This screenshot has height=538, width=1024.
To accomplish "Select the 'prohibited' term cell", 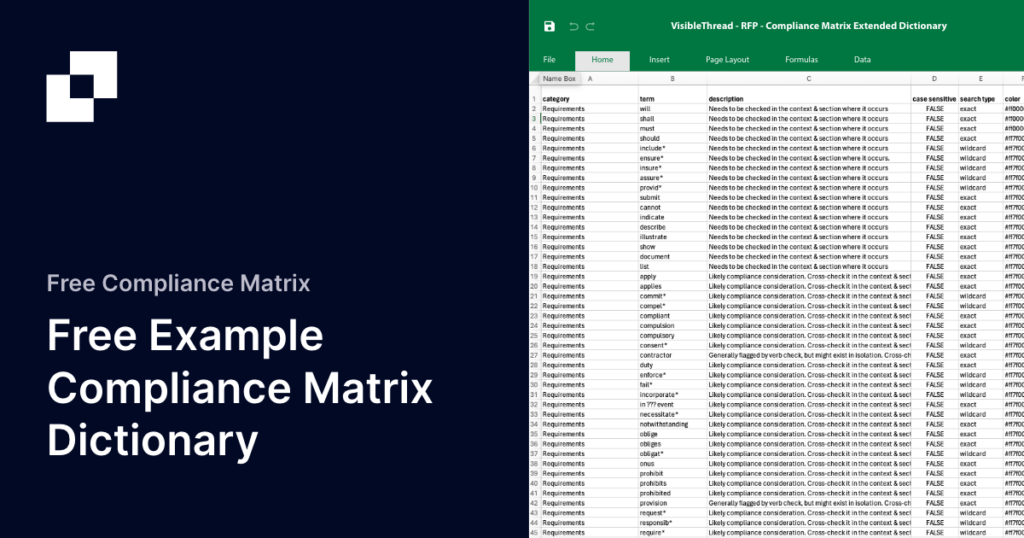I will (x=673, y=493).
